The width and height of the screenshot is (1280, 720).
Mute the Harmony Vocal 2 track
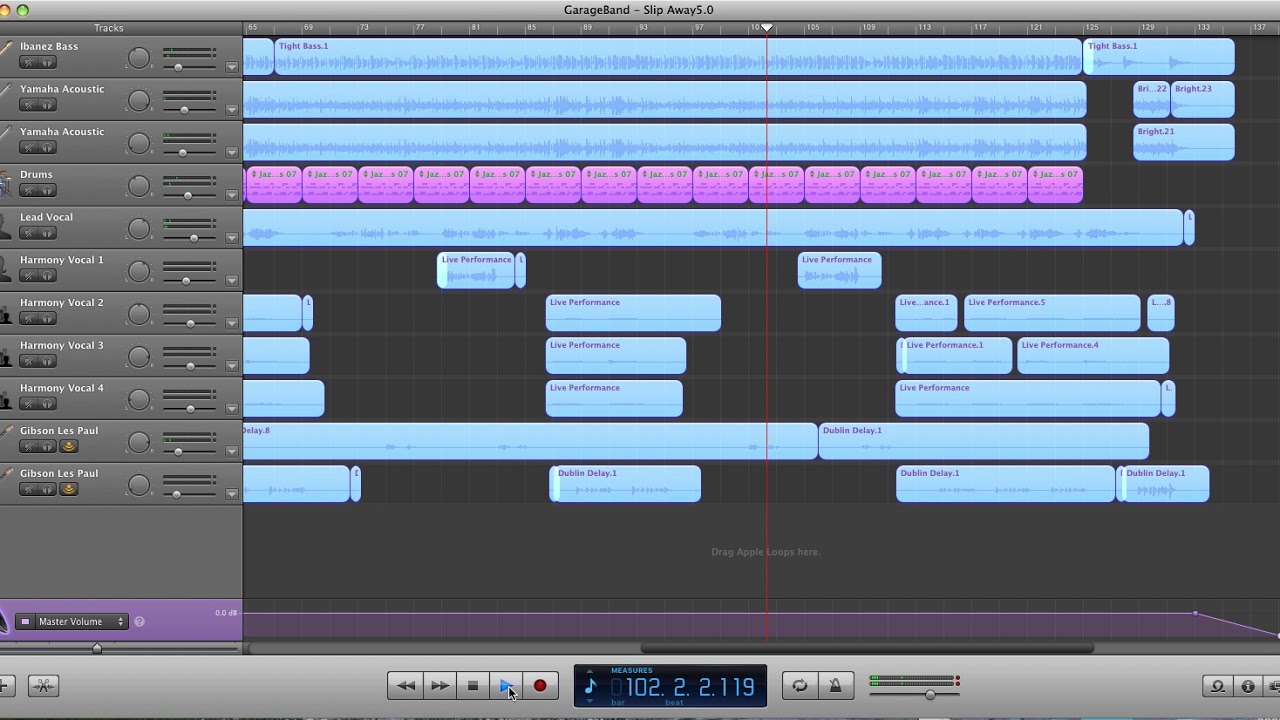point(28,319)
